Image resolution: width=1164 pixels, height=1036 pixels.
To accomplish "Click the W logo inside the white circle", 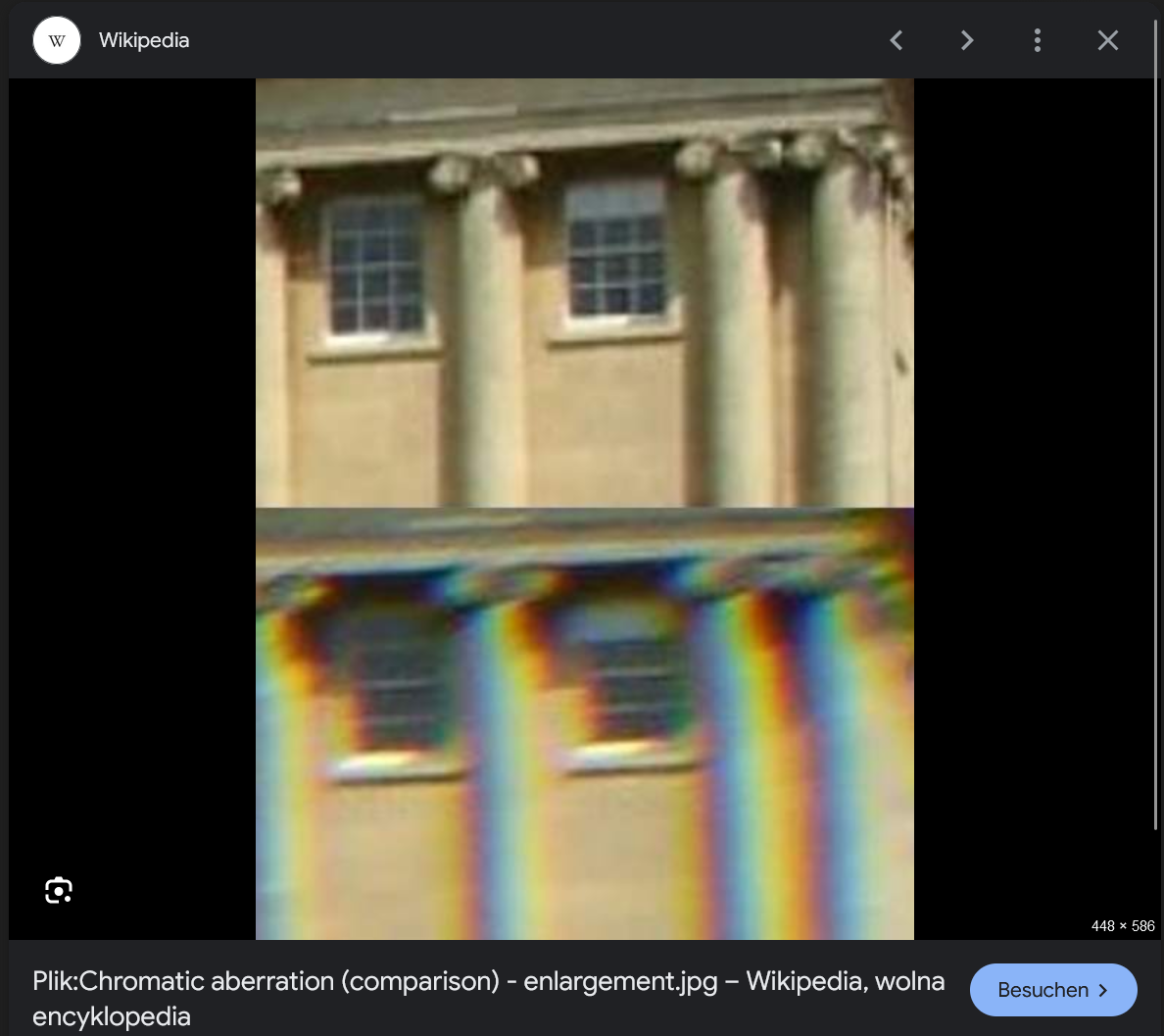I will click(x=56, y=40).
